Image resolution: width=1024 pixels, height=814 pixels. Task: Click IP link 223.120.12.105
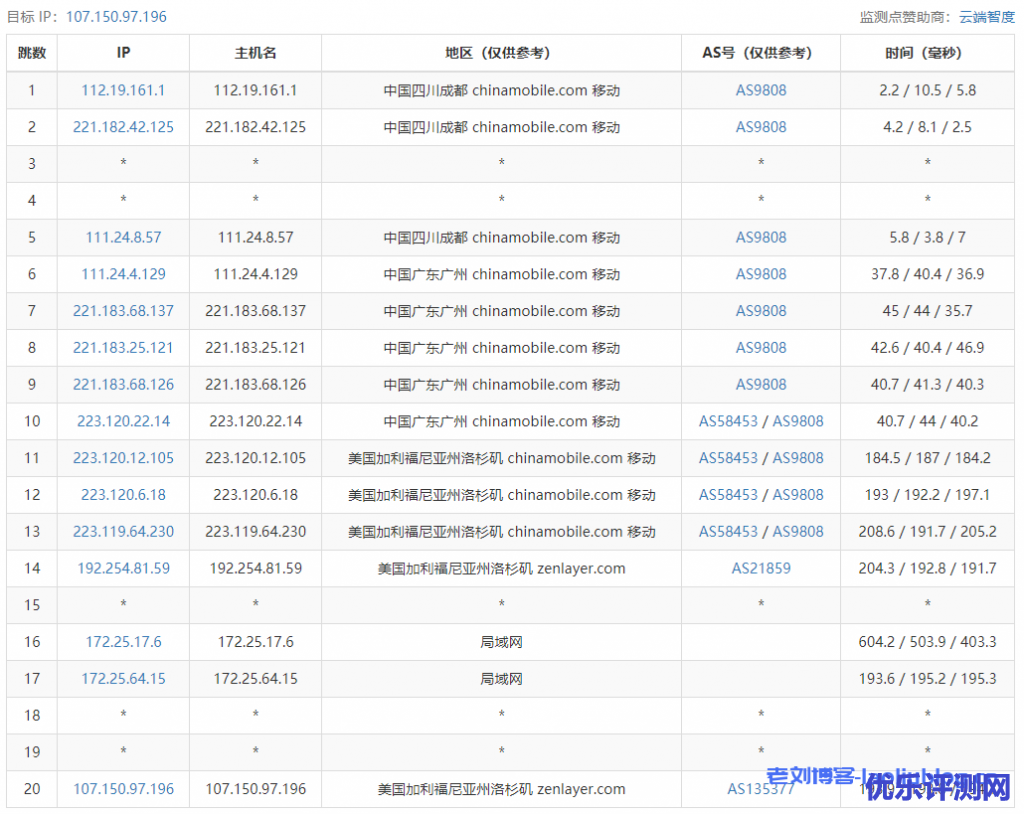pyautogui.click(x=123, y=458)
